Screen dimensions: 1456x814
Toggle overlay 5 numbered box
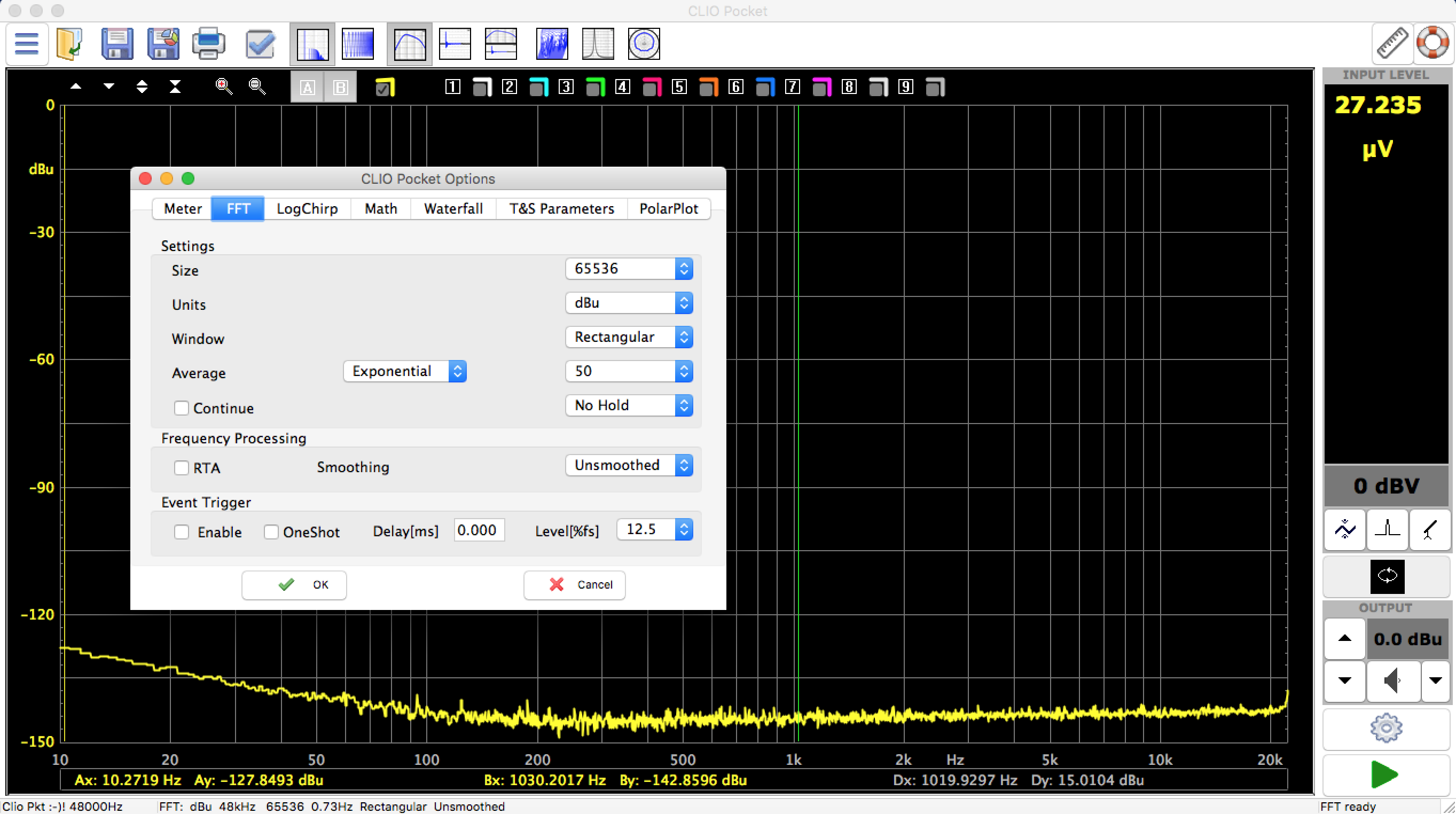(679, 87)
